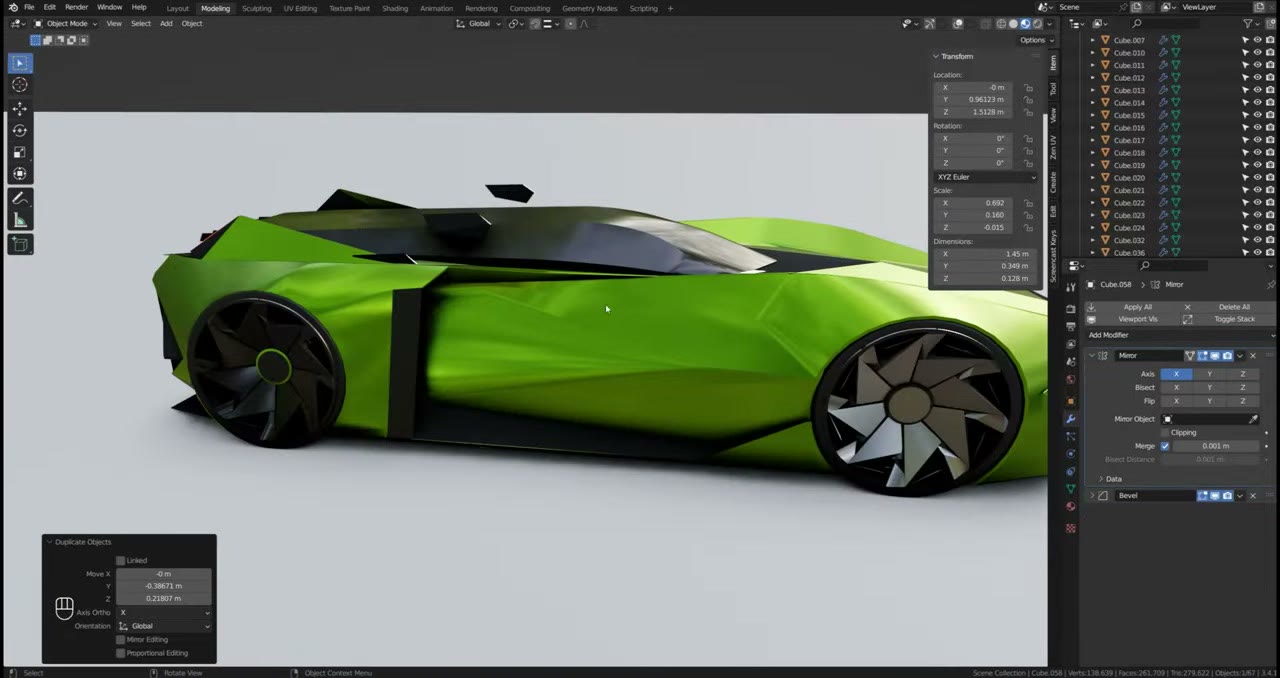This screenshot has width=1280, height=678.
Task: Remove the Bevel modifier with X
Action: click(x=1253, y=496)
